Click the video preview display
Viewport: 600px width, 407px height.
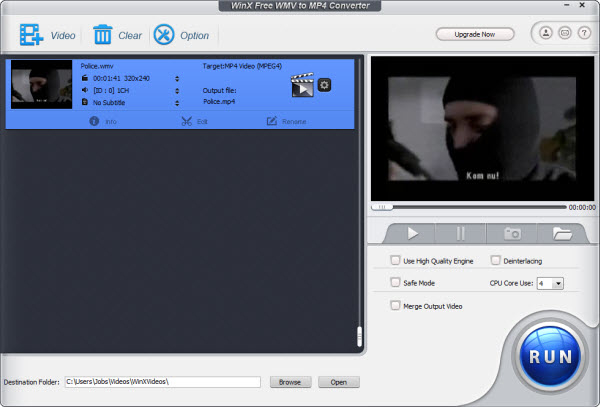click(482, 129)
